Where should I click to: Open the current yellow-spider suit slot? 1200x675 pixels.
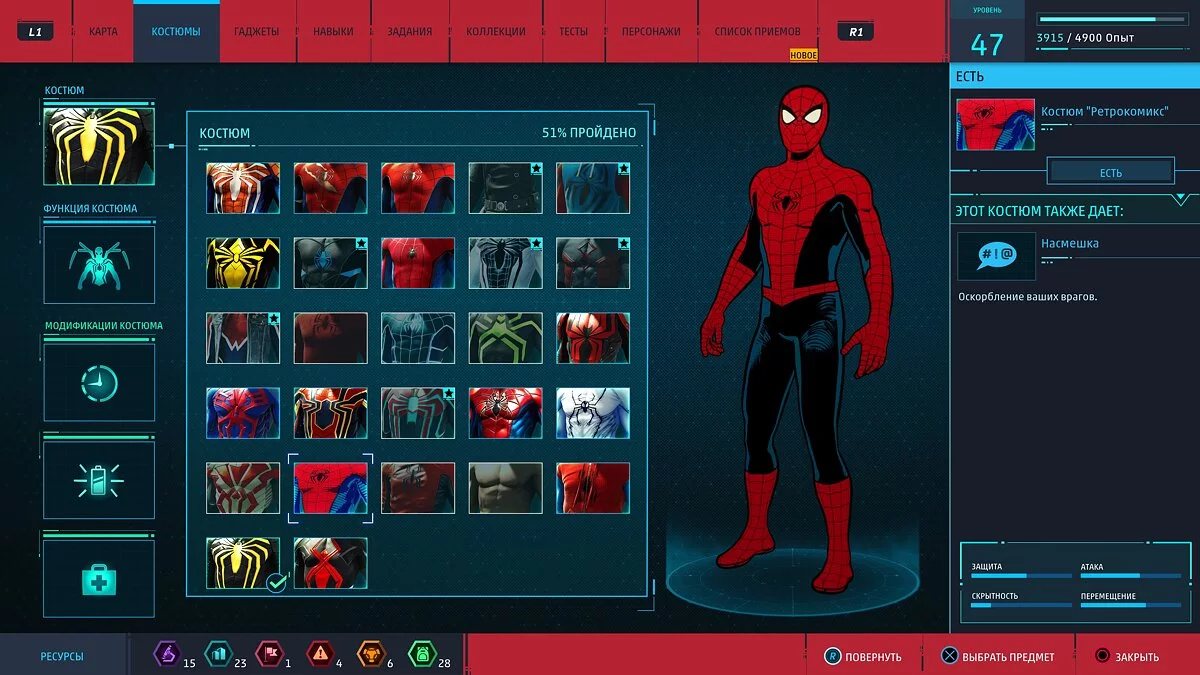coord(99,146)
